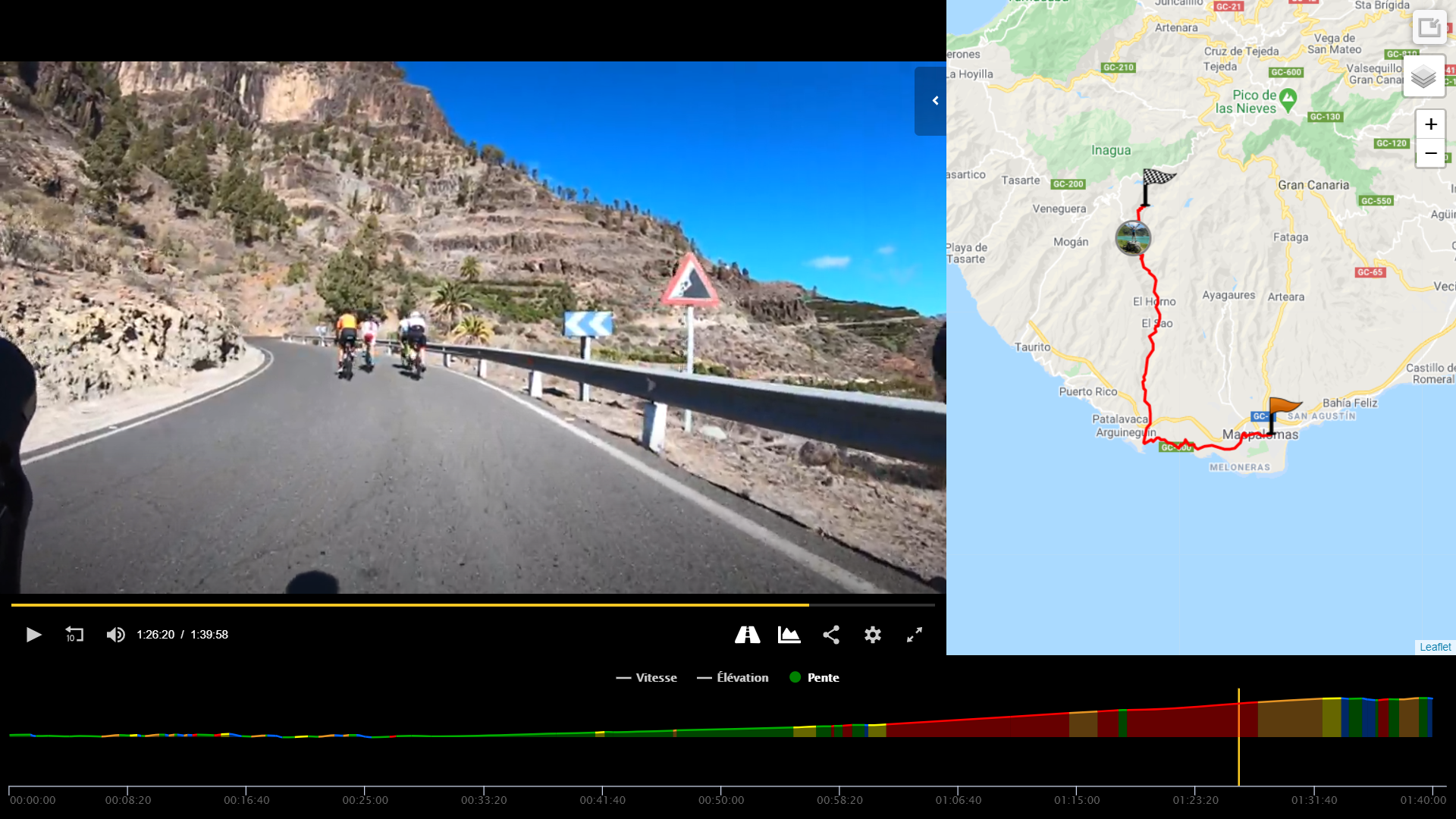1456x819 pixels.
Task: Share the video via share icon
Action: tap(831, 635)
